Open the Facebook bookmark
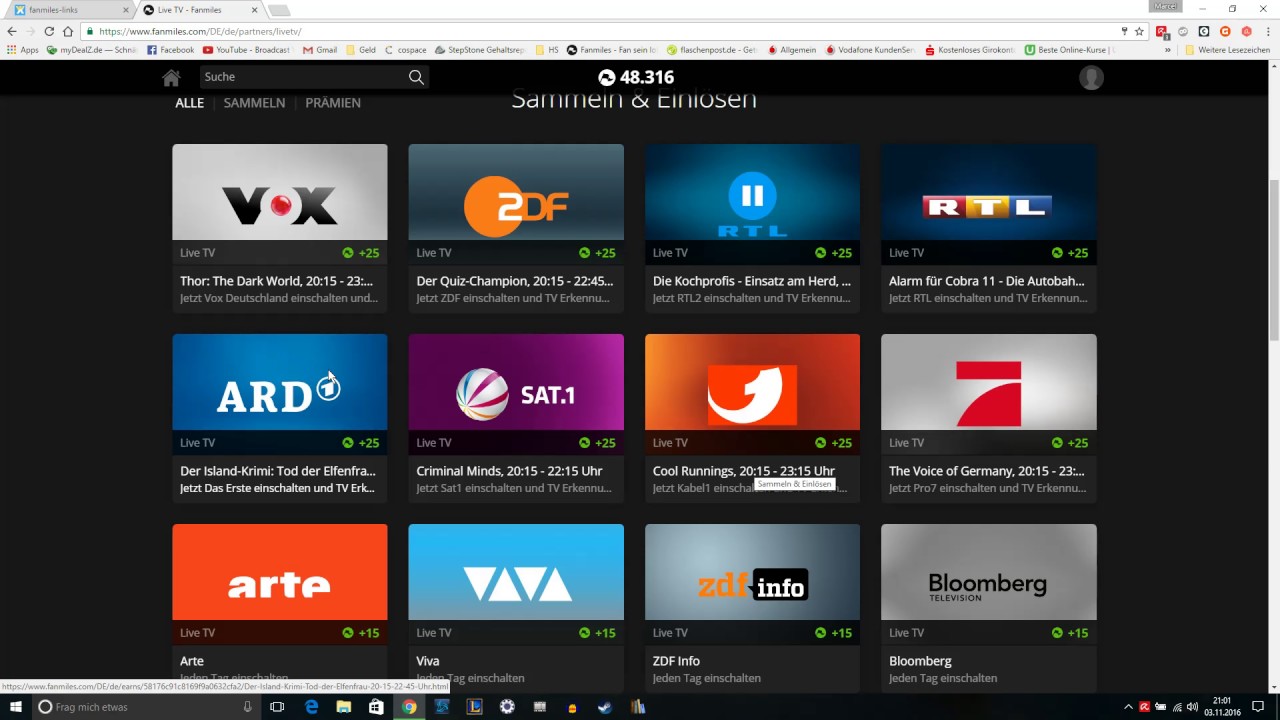 point(170,50)
